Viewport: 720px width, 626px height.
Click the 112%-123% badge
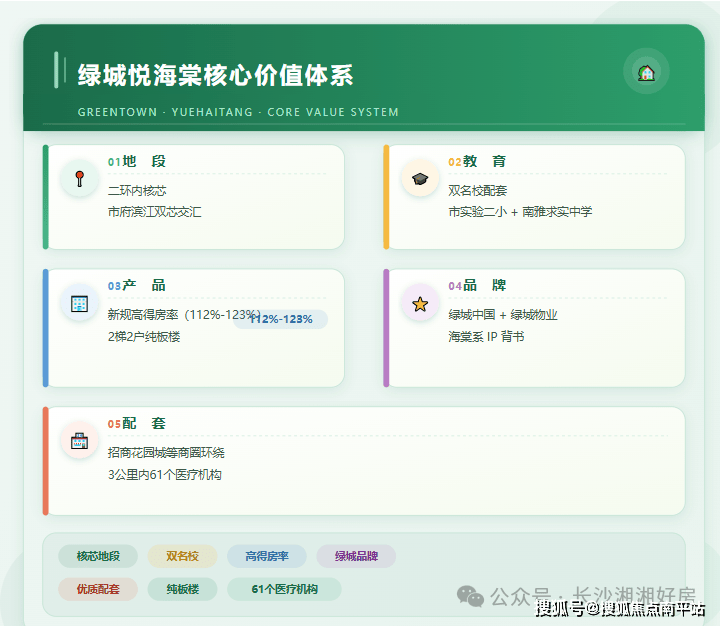coord(281,319)
